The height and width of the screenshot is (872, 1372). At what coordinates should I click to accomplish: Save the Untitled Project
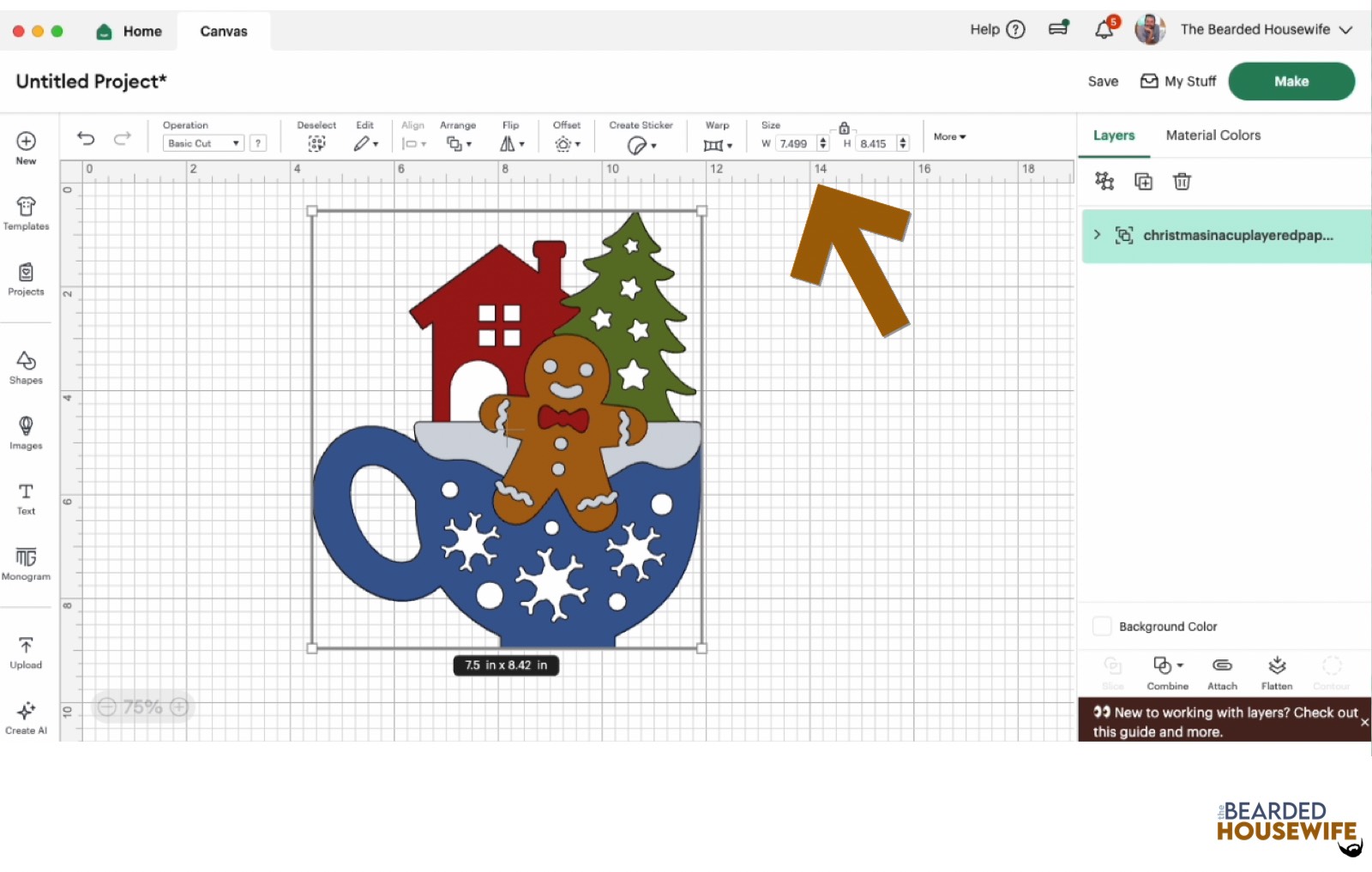[1102, 81]
